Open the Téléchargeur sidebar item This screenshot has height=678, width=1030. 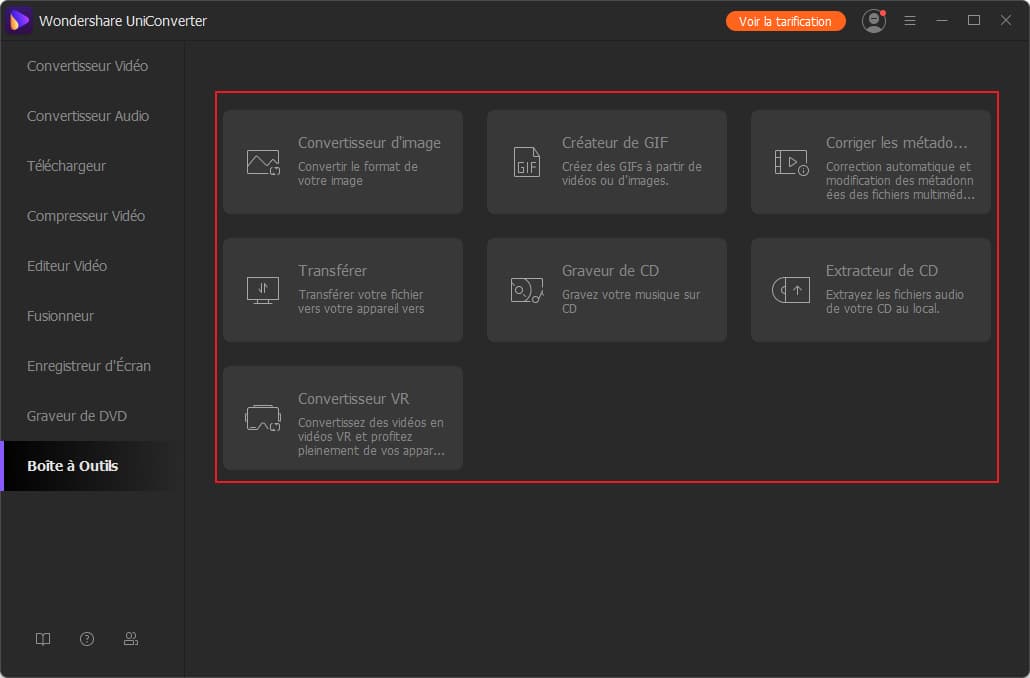coord(66,166)
